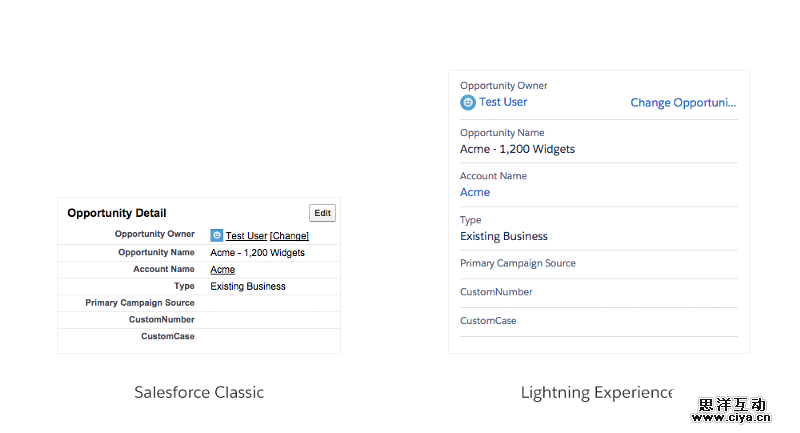Click the CustomNumber field in Lightning panel
The width and height of the screenshot is (800, 433).
click(x=496, y=292)
